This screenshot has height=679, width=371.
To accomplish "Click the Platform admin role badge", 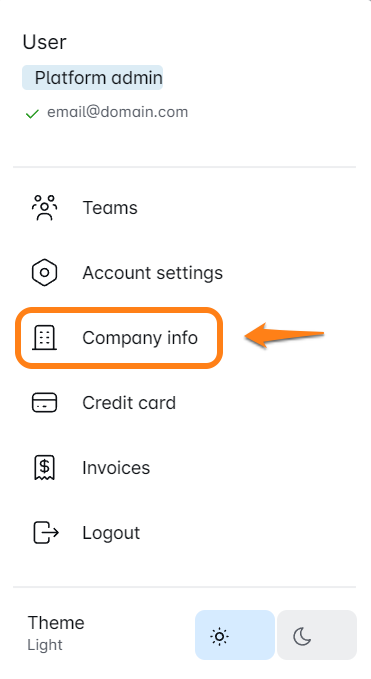I will click(93, 78).
